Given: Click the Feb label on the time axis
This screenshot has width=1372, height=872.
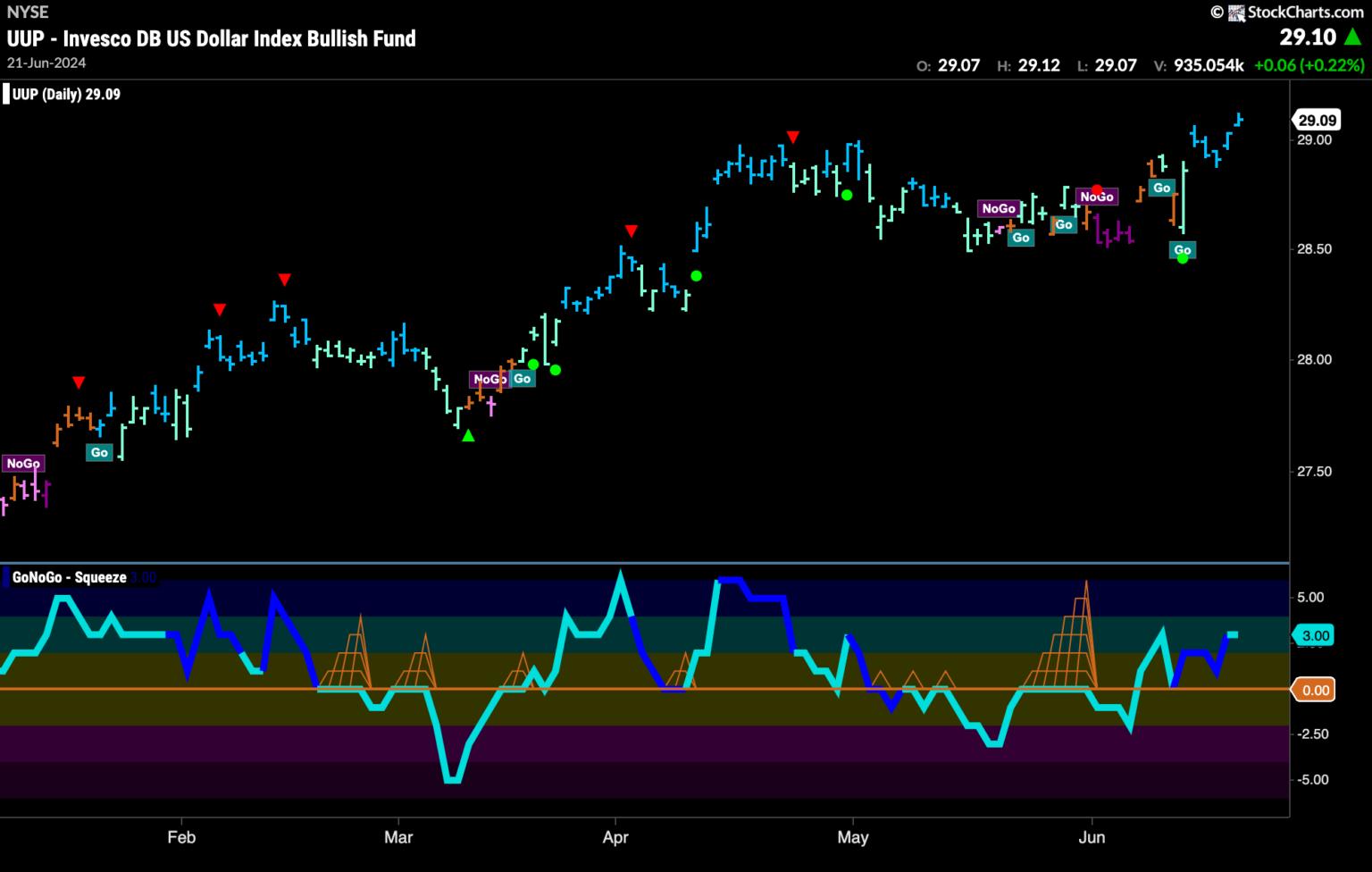Looking at the screenshot, I should (x=181, y=837).
